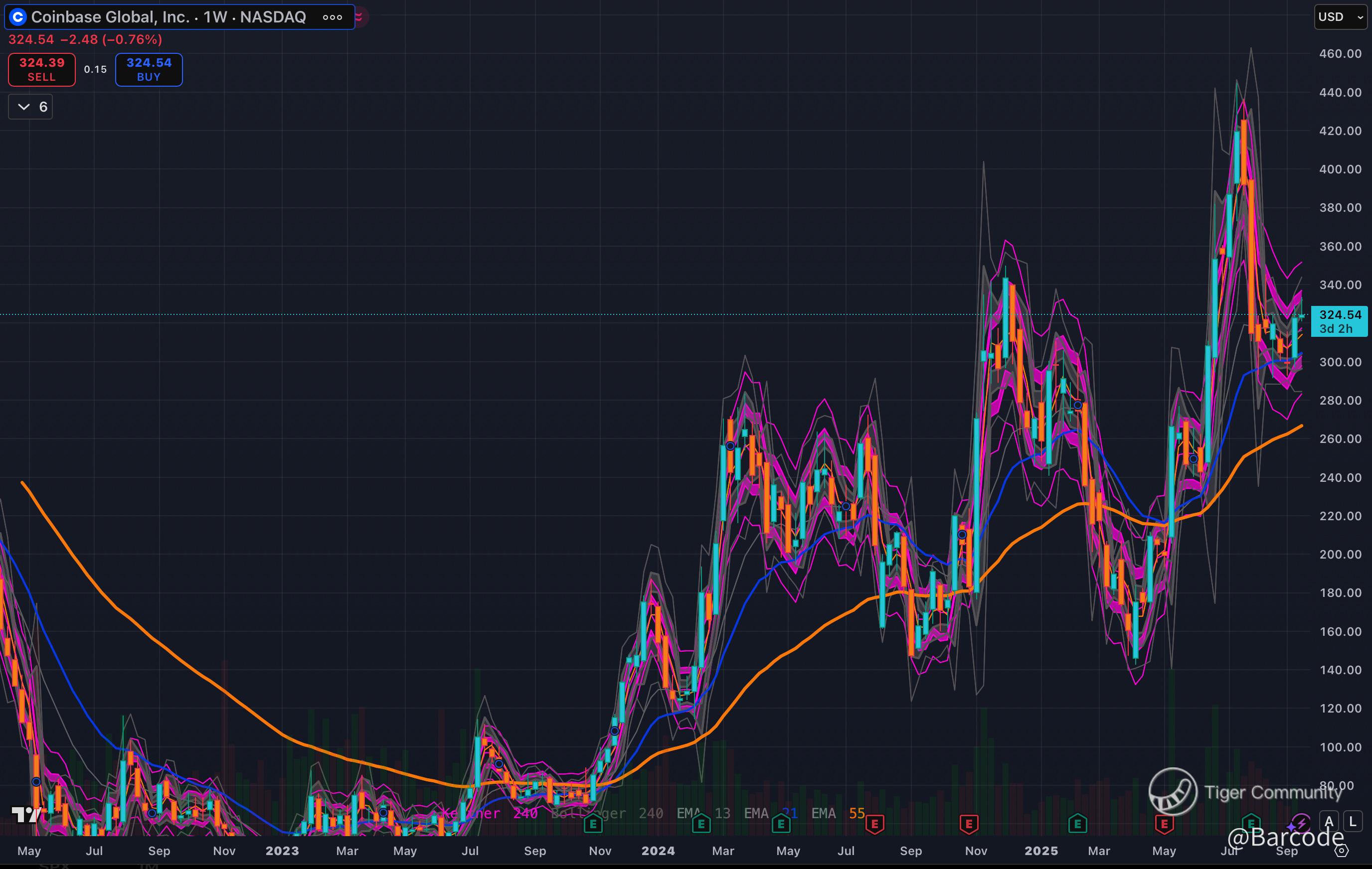Click the 400.00 level on price scale

tap(1340, 169)
